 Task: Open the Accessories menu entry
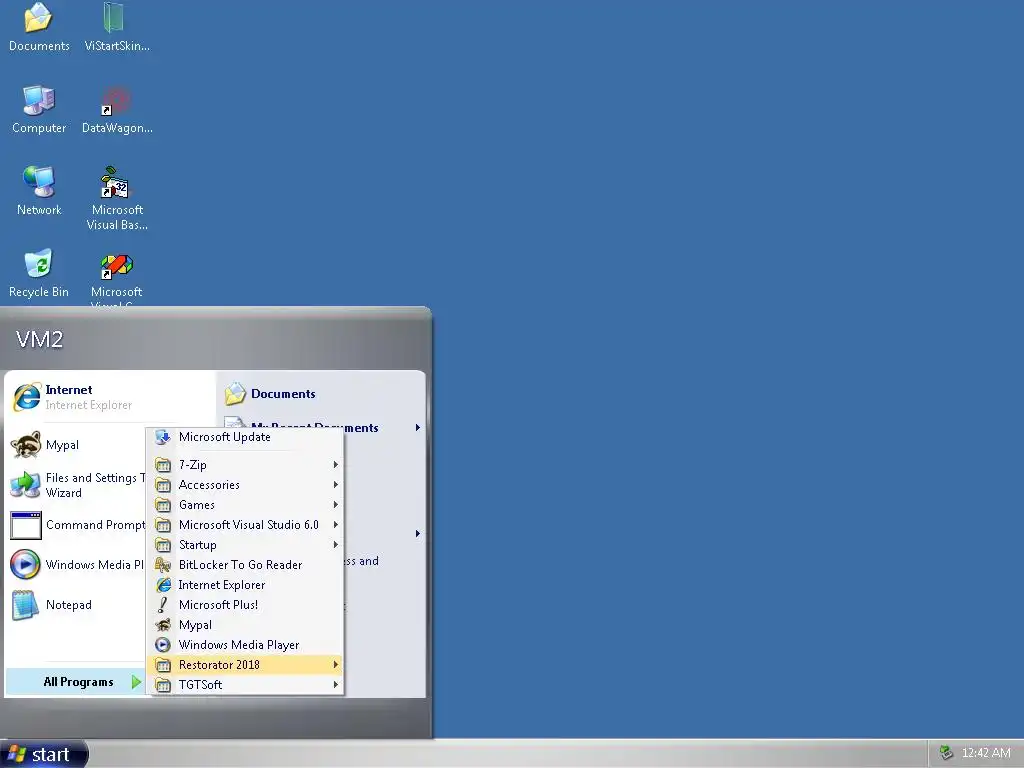click(246, 485)
